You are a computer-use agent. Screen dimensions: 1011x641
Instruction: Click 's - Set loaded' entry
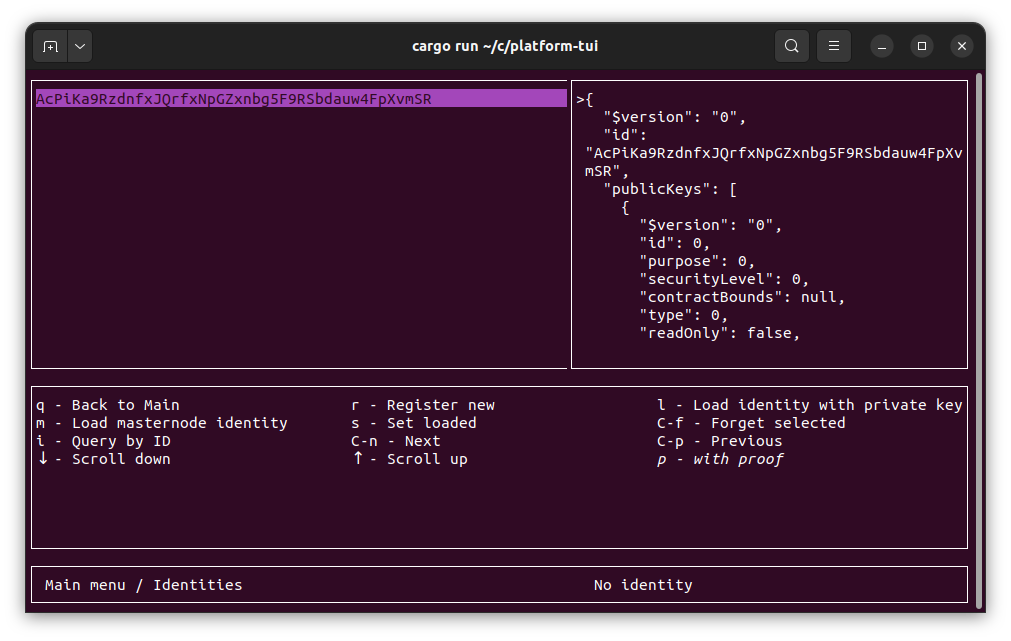coord(414,423)
